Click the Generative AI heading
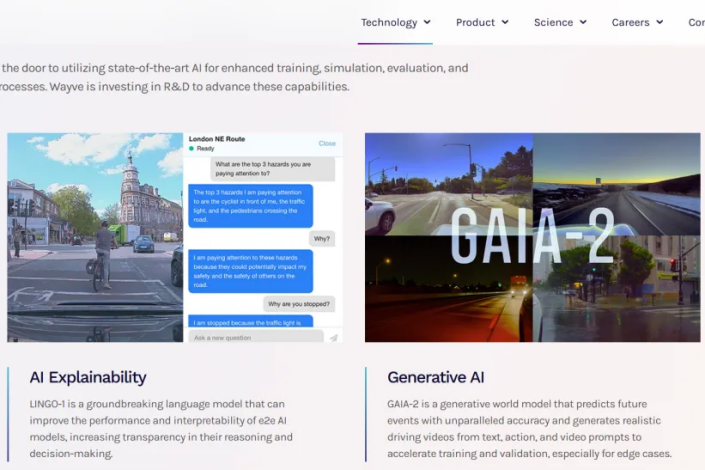The height and width of the screenshot is (470, 705). point(436,377)
